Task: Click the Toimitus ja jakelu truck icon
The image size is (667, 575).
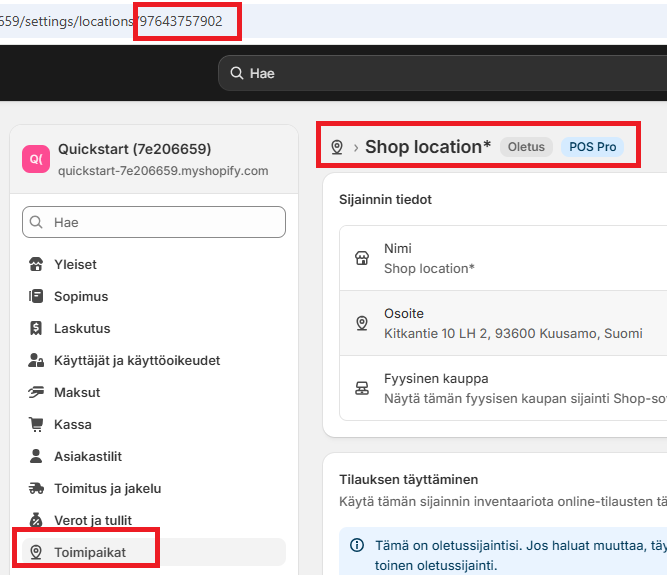Action: pos(37,489)
